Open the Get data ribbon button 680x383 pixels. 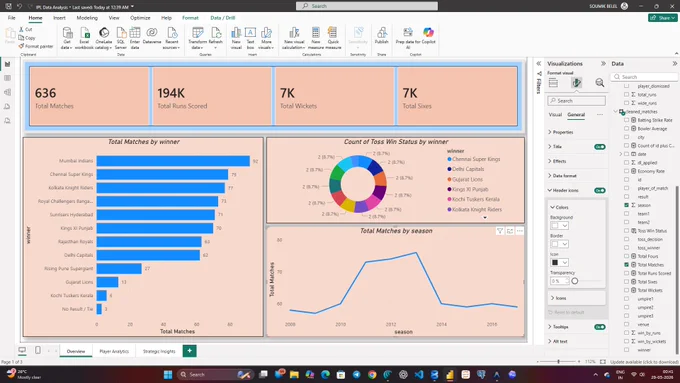tap(67, 38)
